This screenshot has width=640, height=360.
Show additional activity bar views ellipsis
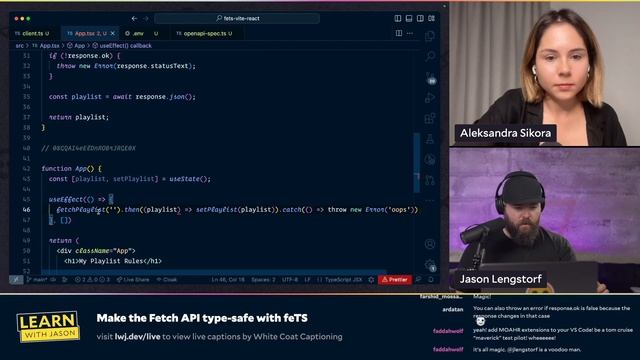(x=430, y=200)
